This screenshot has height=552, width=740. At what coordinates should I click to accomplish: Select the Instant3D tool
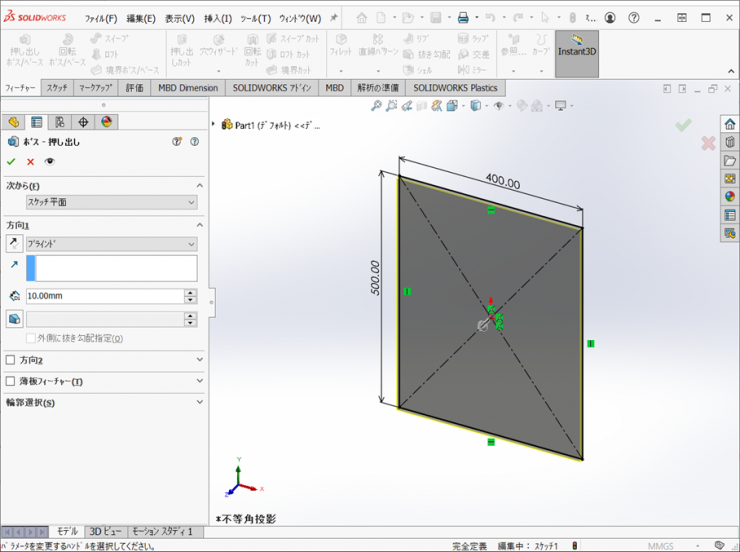pos(577,46)
